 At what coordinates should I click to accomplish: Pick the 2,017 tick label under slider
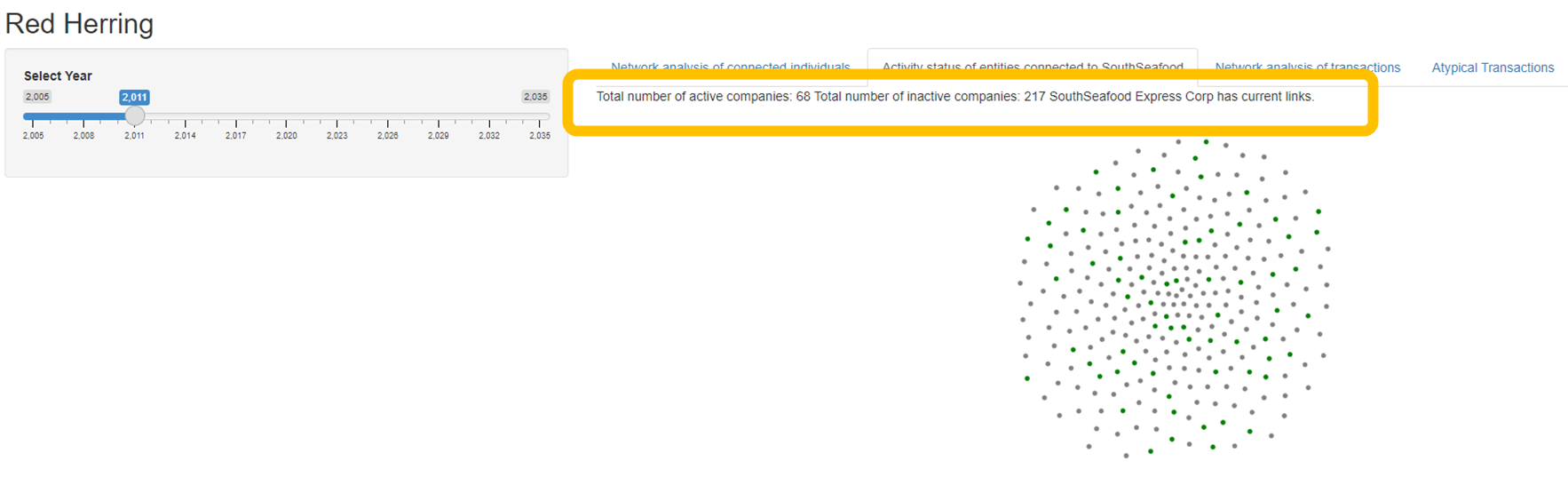pyautogui.click(x=235, y=136)
